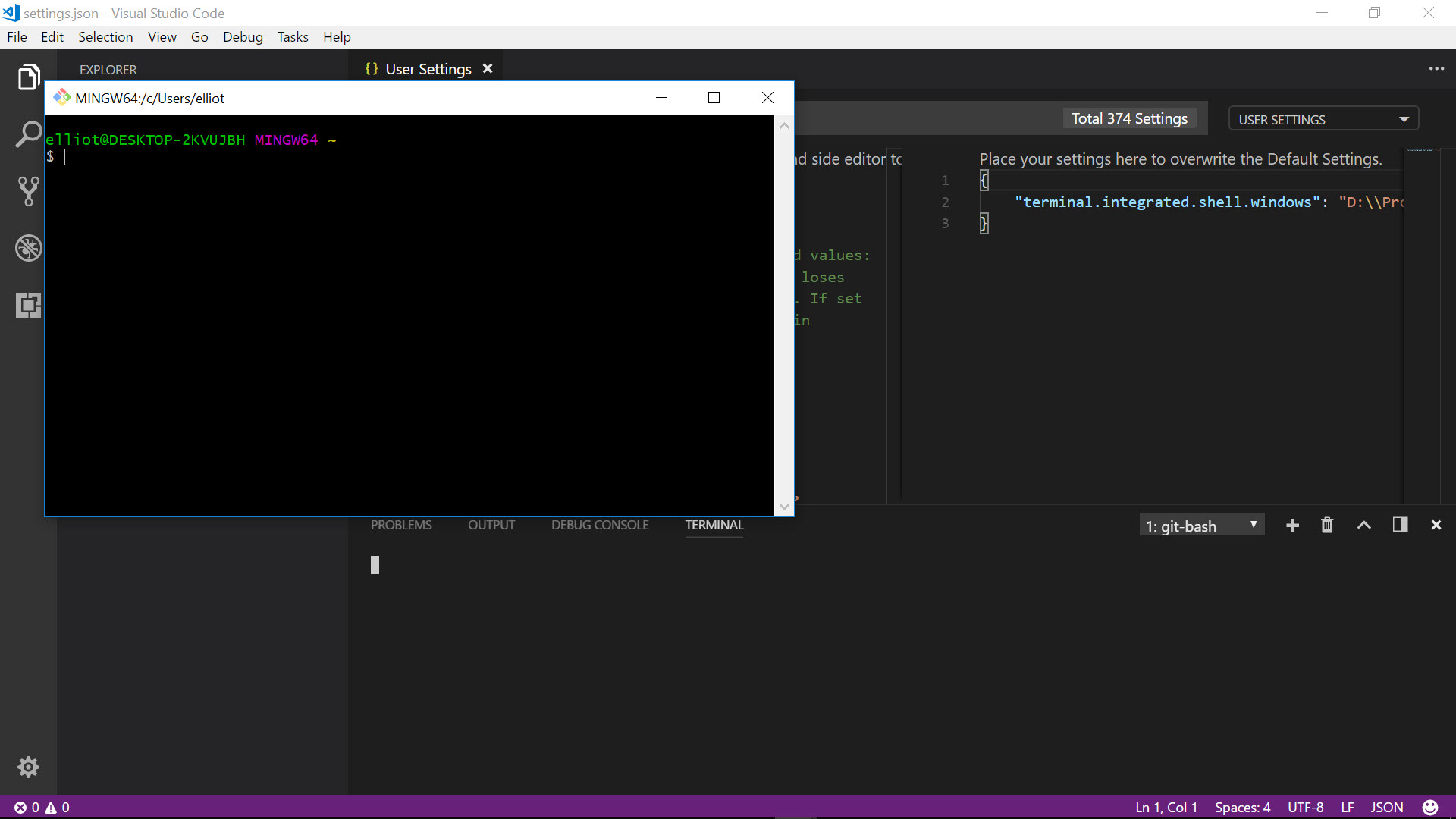Kill terminal using trash icon
This screenshot has height=819, width=1456.
pos(1327,526)
